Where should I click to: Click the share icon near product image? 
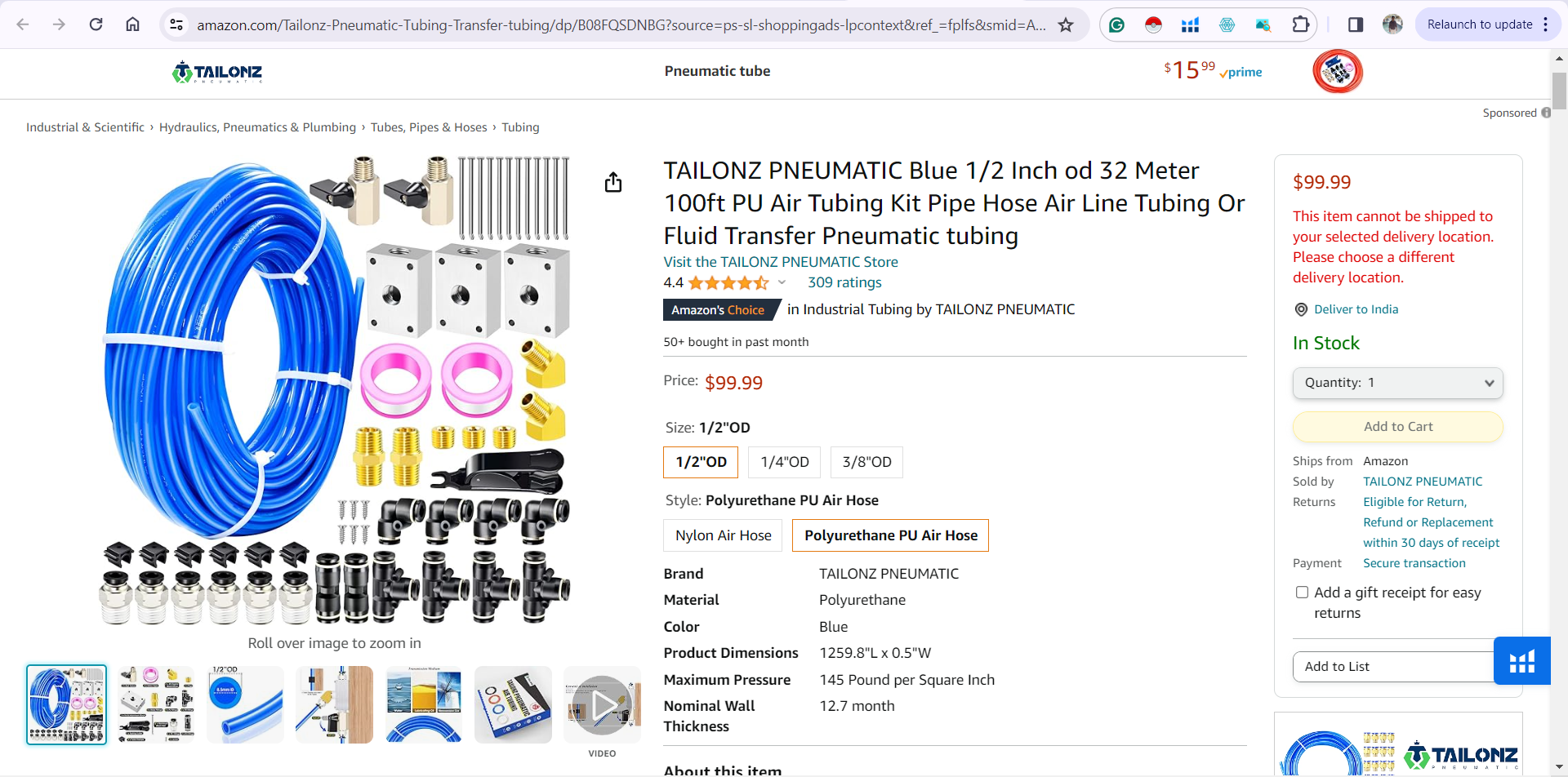[x=613, y=182]
